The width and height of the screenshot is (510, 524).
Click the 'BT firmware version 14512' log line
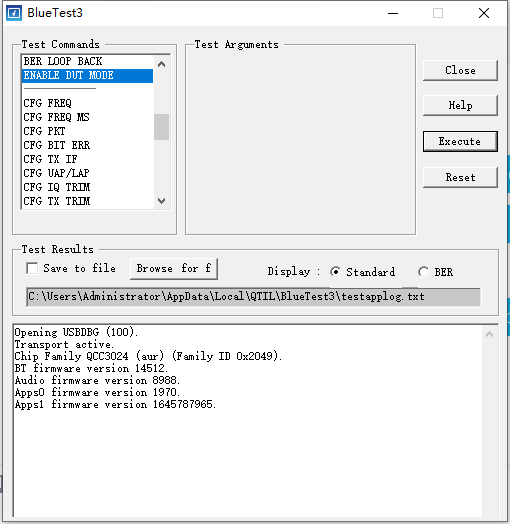[91, 368]
